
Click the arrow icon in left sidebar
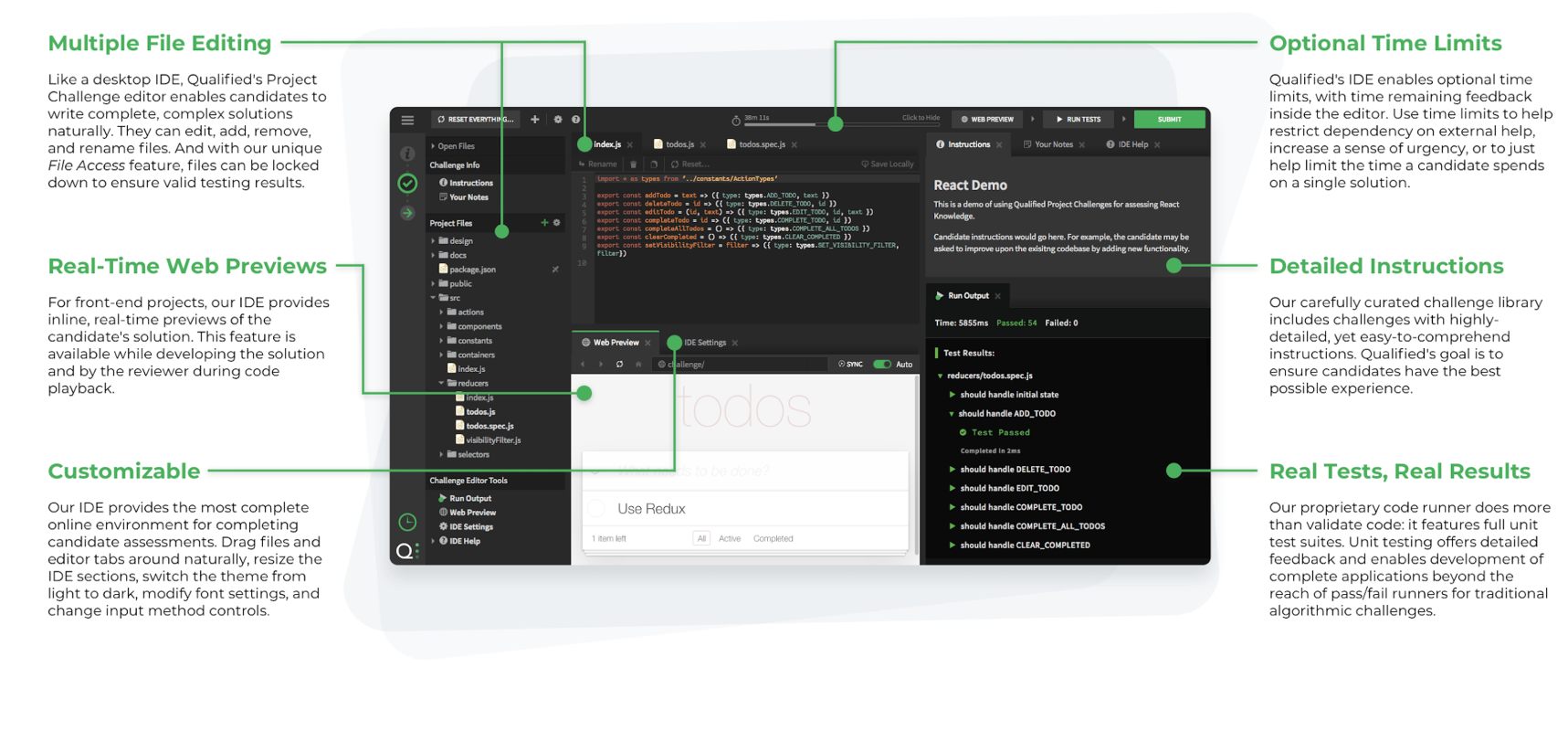407,213
